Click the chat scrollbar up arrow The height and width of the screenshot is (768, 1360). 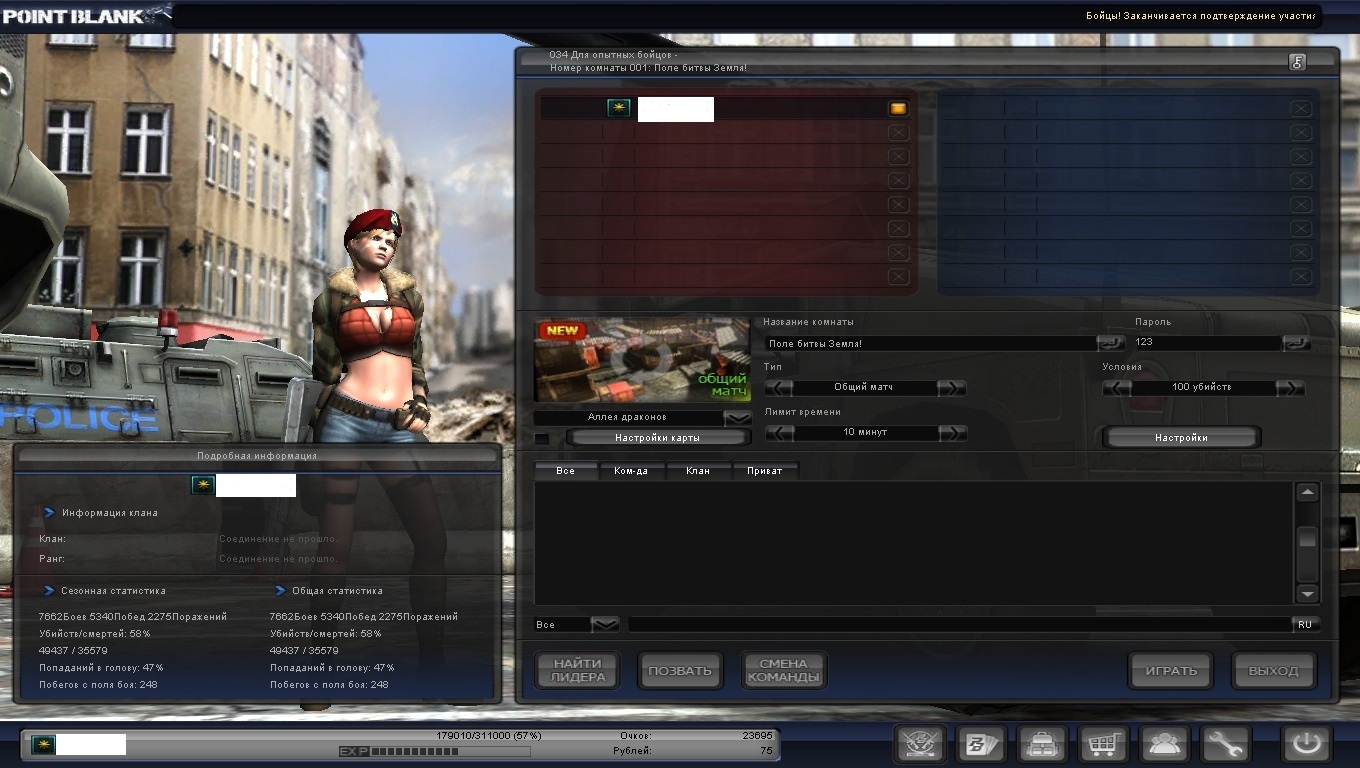(x=1307, y=492)
